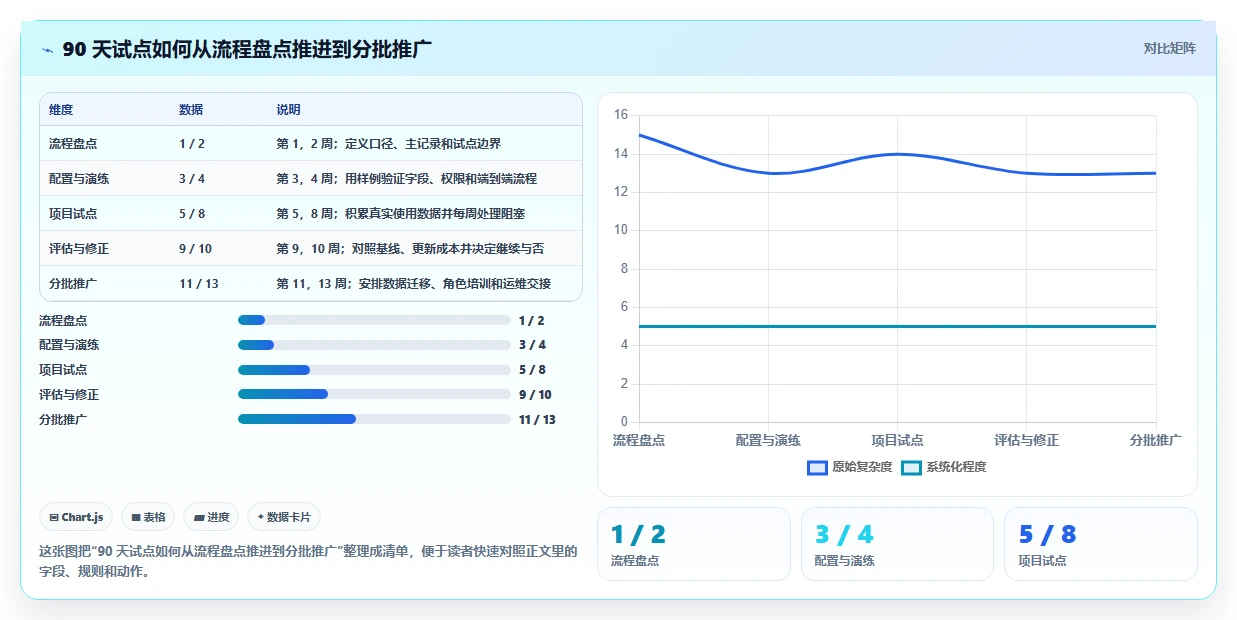Click the page title 90 天试点 heading
Screen dimensions: 1237x620
coord(247,49)
